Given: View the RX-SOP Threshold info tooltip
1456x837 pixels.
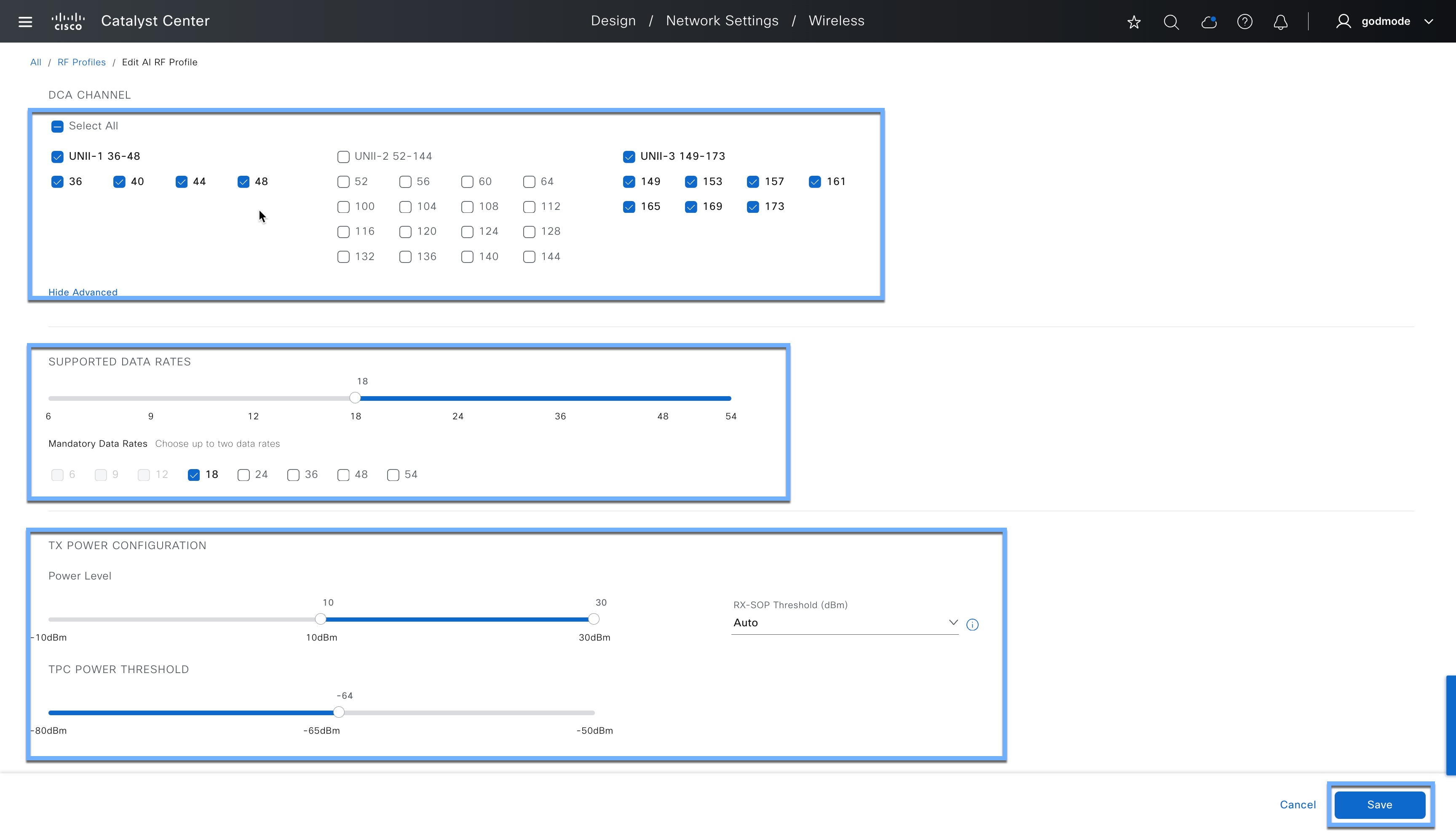Looking at the screenshot, I should pos(972,624).
